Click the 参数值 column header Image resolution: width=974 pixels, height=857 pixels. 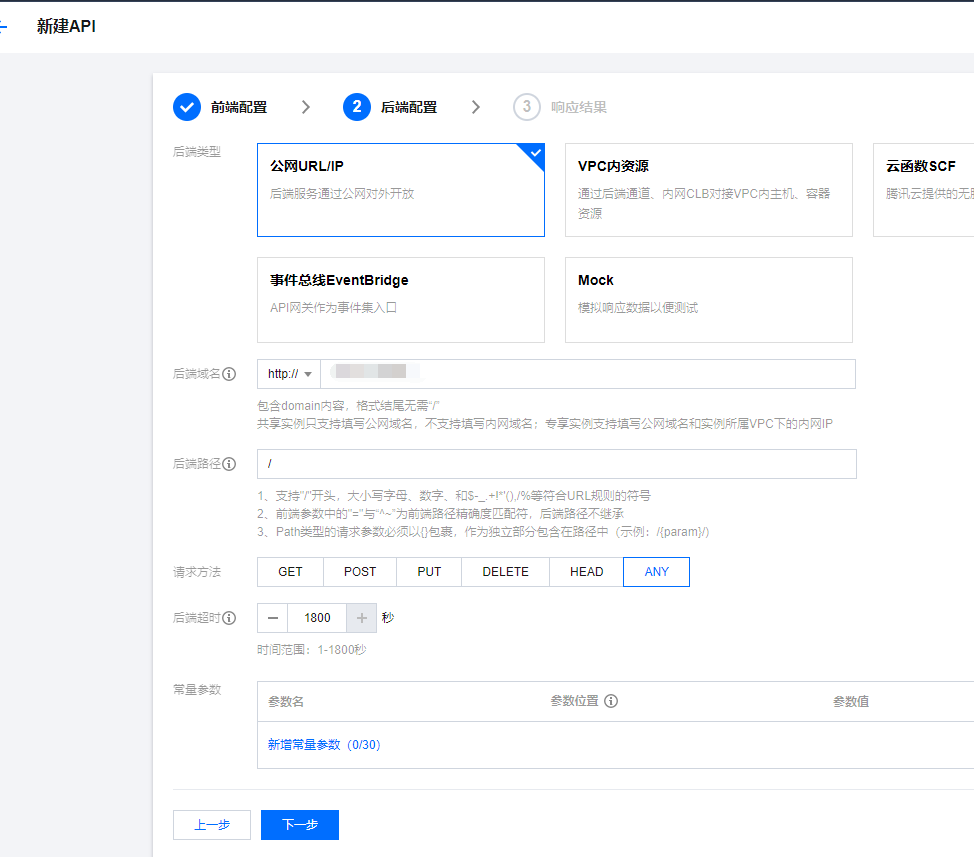pos(851,702)
